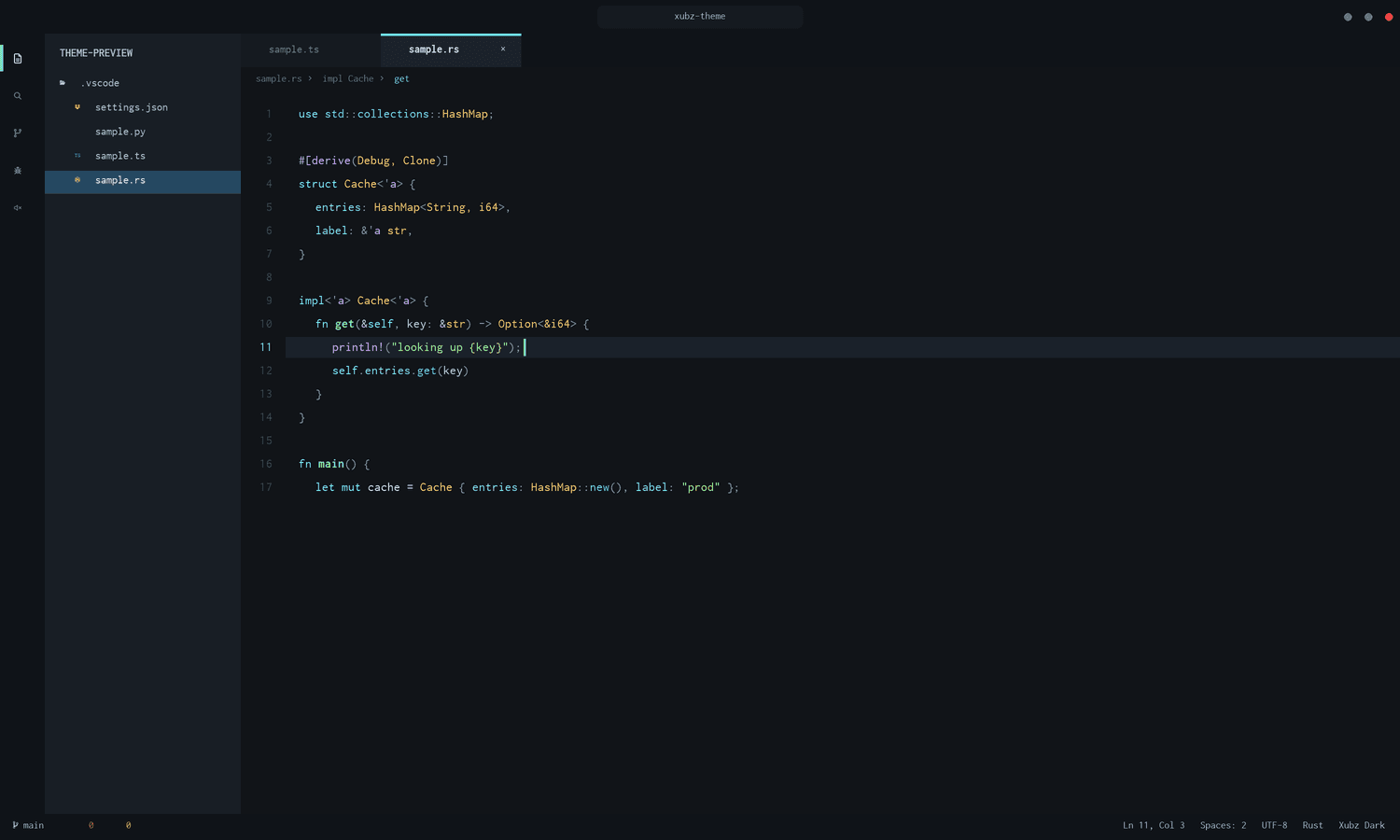Click the main branch in status bar
The height and width of the screenshot is (840, 1400).
pyautogui.click(x=28, y=825)
